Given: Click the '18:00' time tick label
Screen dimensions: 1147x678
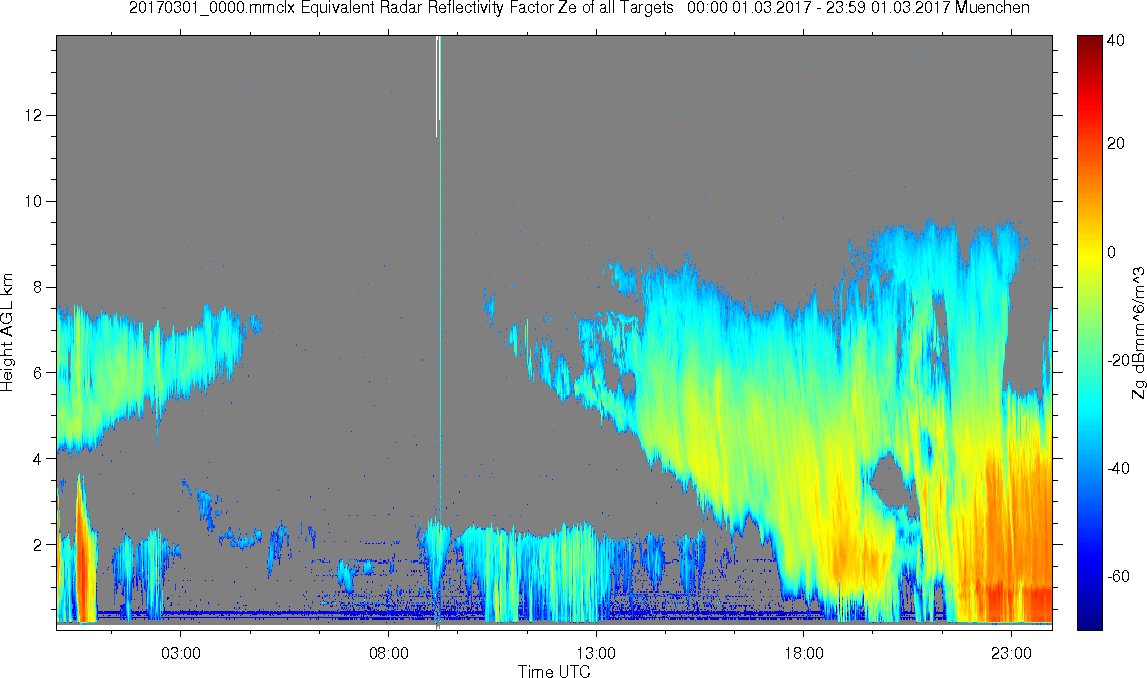Looking at the screenshot, I should 804,652.
